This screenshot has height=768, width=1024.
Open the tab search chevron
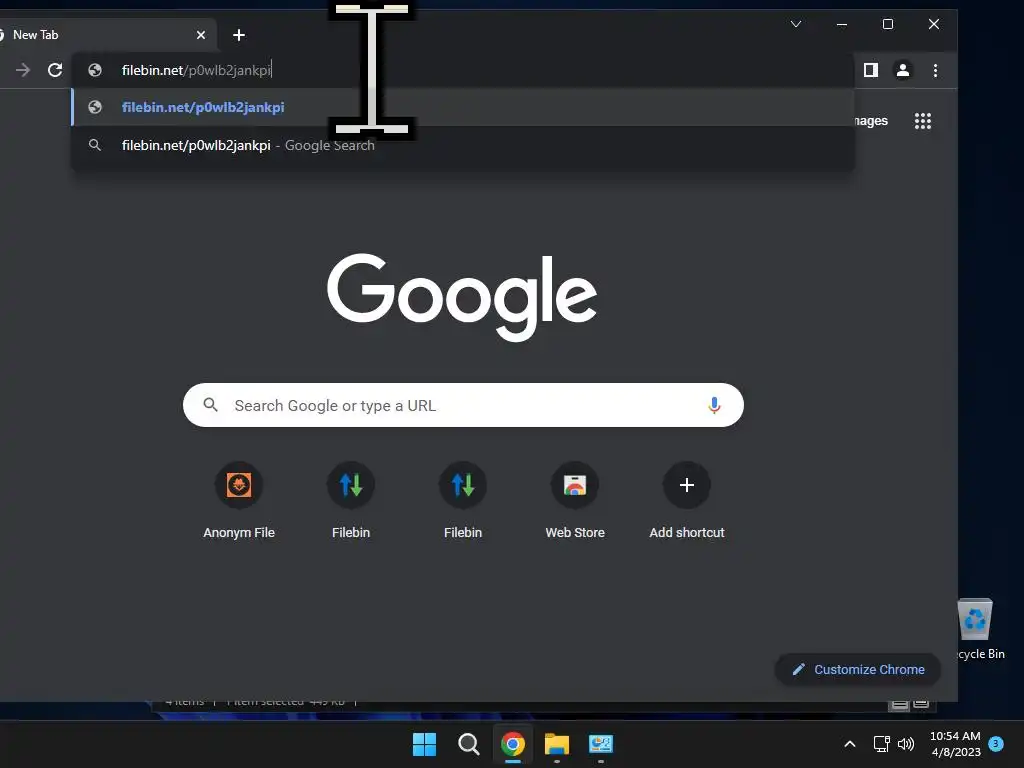796,24
